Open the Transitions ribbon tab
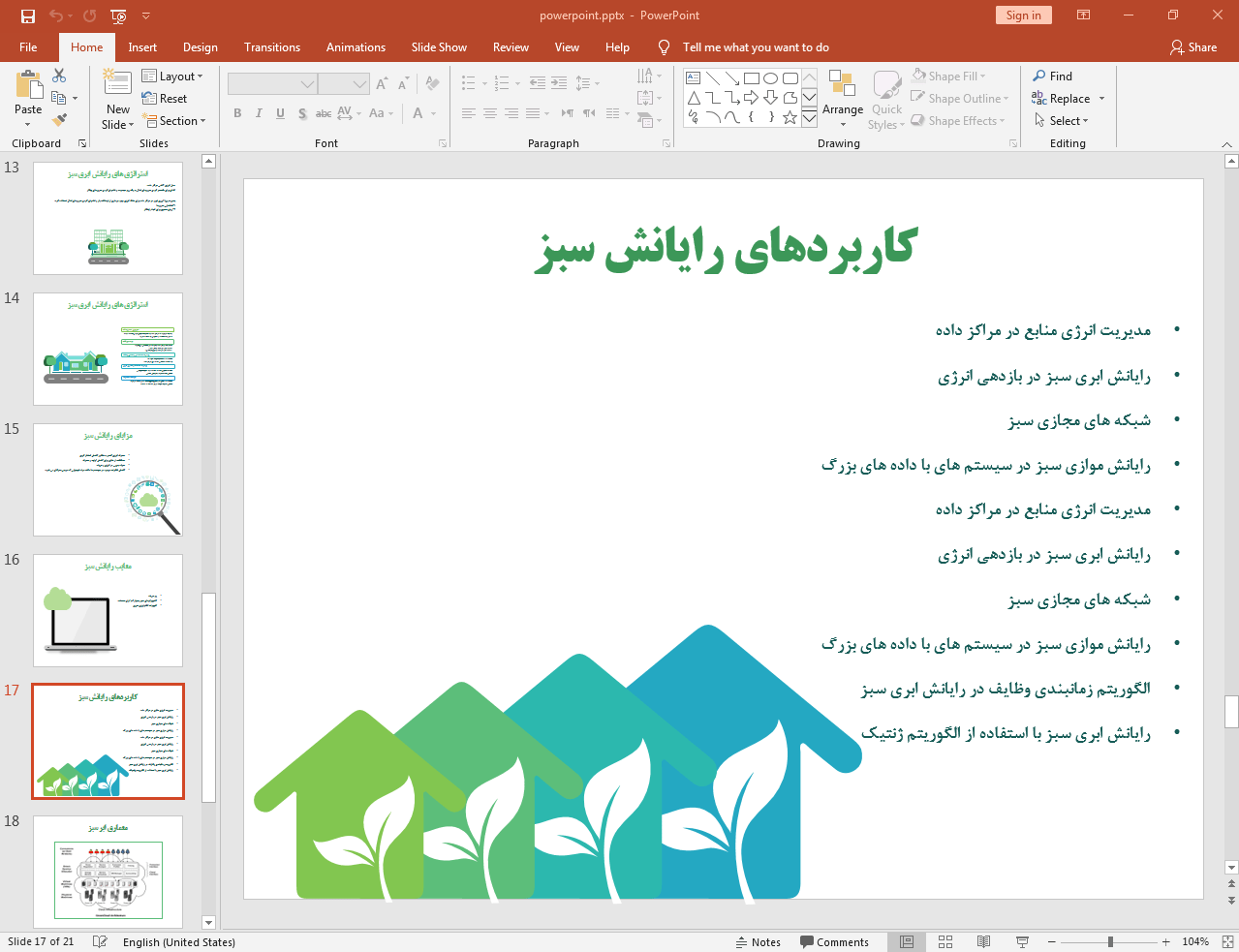The height and width of the screenshot is (952, 1239). (x=271, y=46)
